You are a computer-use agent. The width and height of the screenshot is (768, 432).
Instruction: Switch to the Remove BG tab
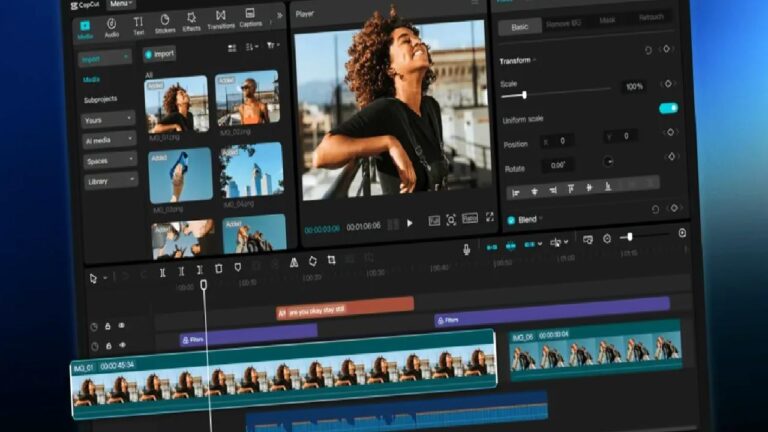point(563,24)
